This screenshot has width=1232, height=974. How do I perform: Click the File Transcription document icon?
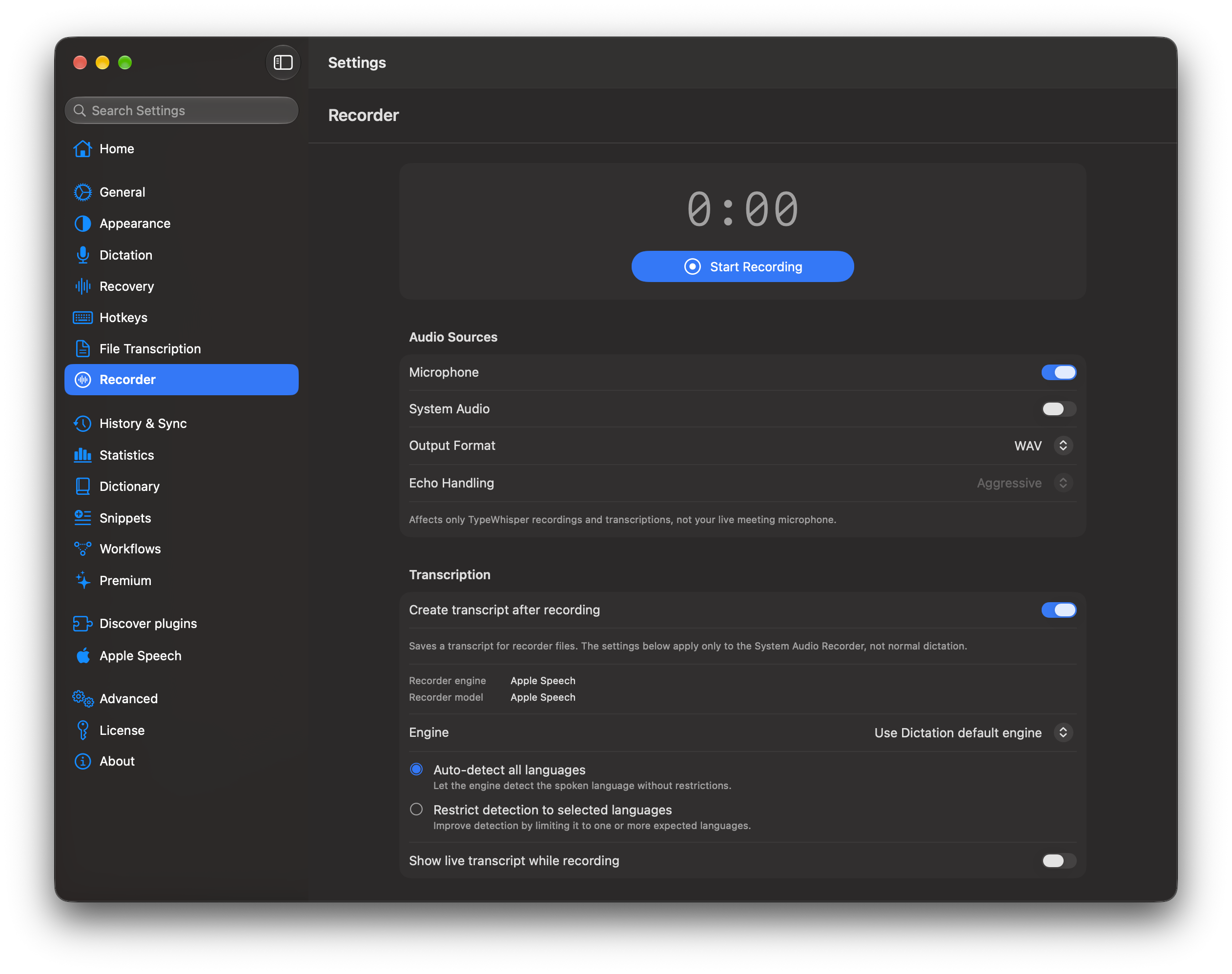[82, 348]
